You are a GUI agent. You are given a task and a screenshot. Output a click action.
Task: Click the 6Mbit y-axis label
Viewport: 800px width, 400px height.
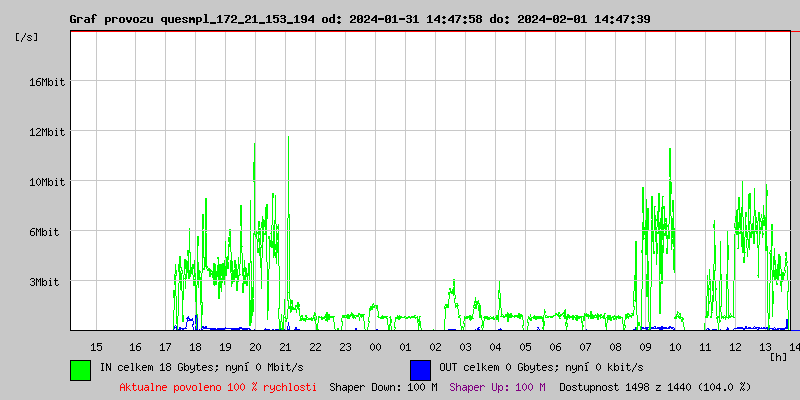pyautogui.click(x=46, y=232)
